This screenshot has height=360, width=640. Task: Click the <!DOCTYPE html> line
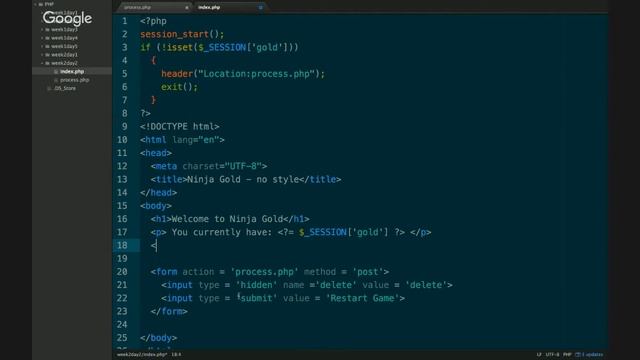coord(180,127)
